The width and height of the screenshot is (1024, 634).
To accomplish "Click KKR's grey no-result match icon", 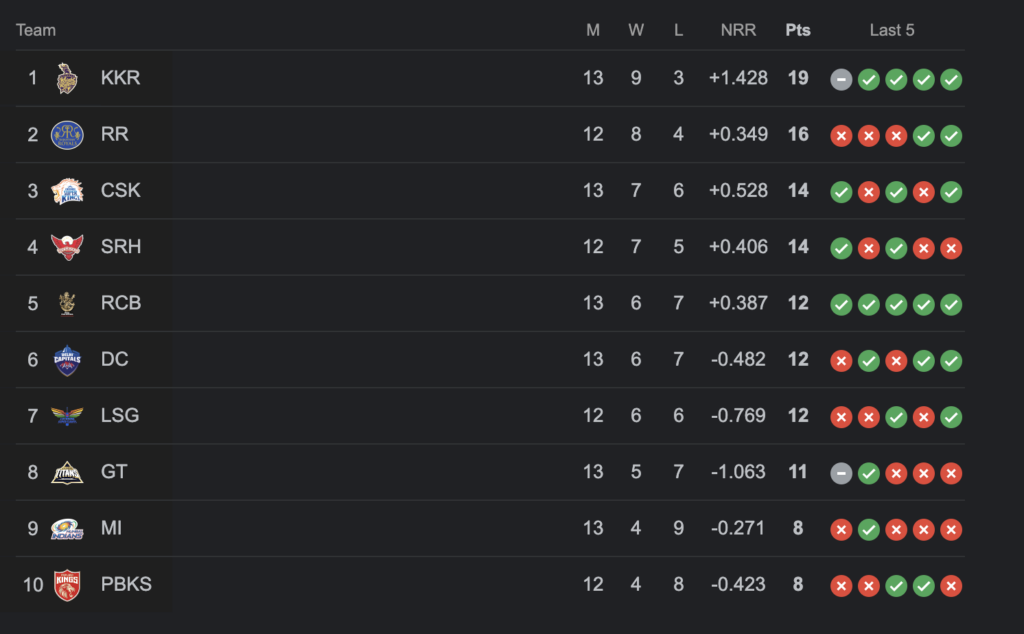I will (x=841, y=79).
